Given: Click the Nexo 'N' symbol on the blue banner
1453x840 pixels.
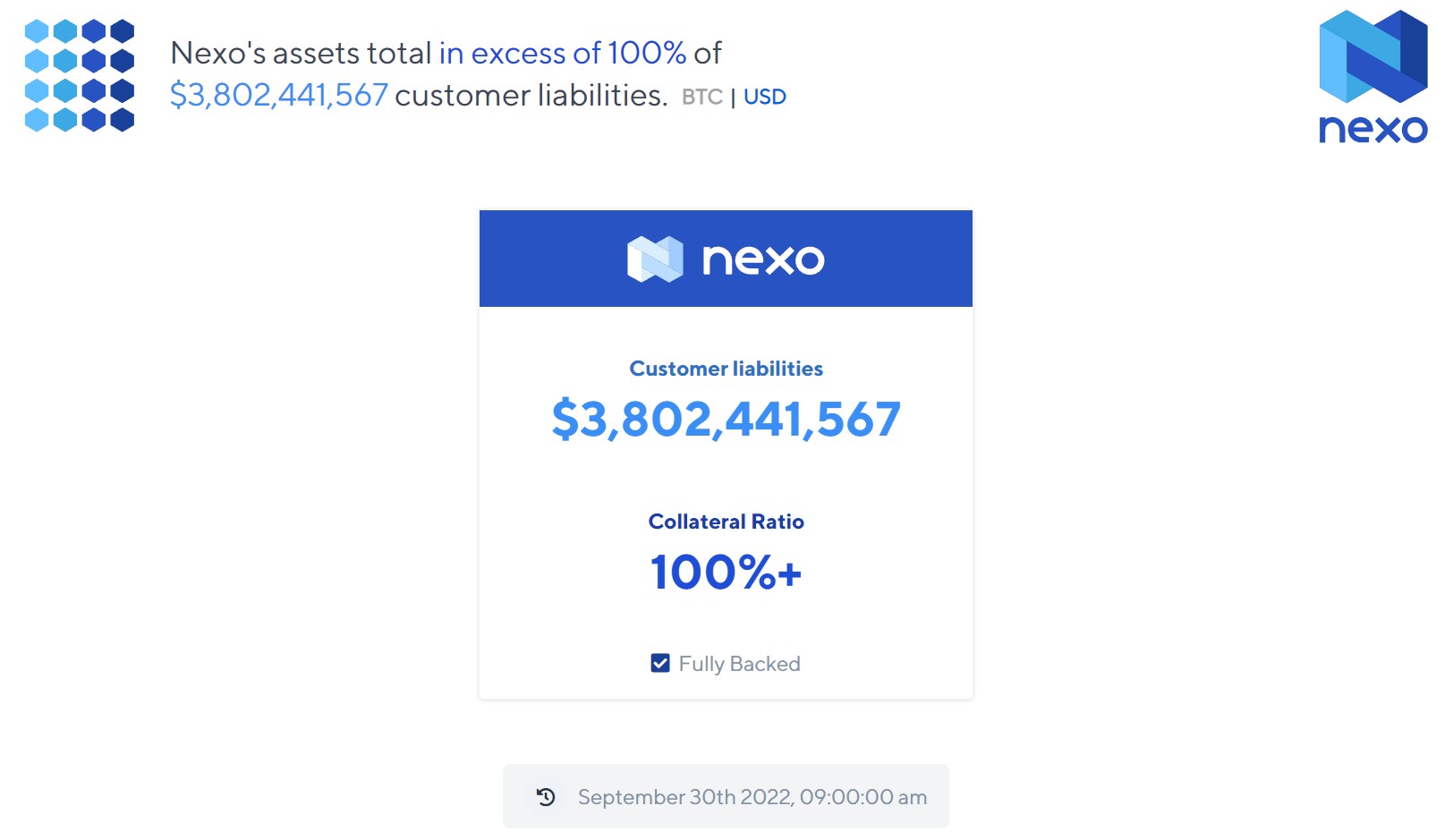Looking at the screenshot, I should [x=656, y=259].
